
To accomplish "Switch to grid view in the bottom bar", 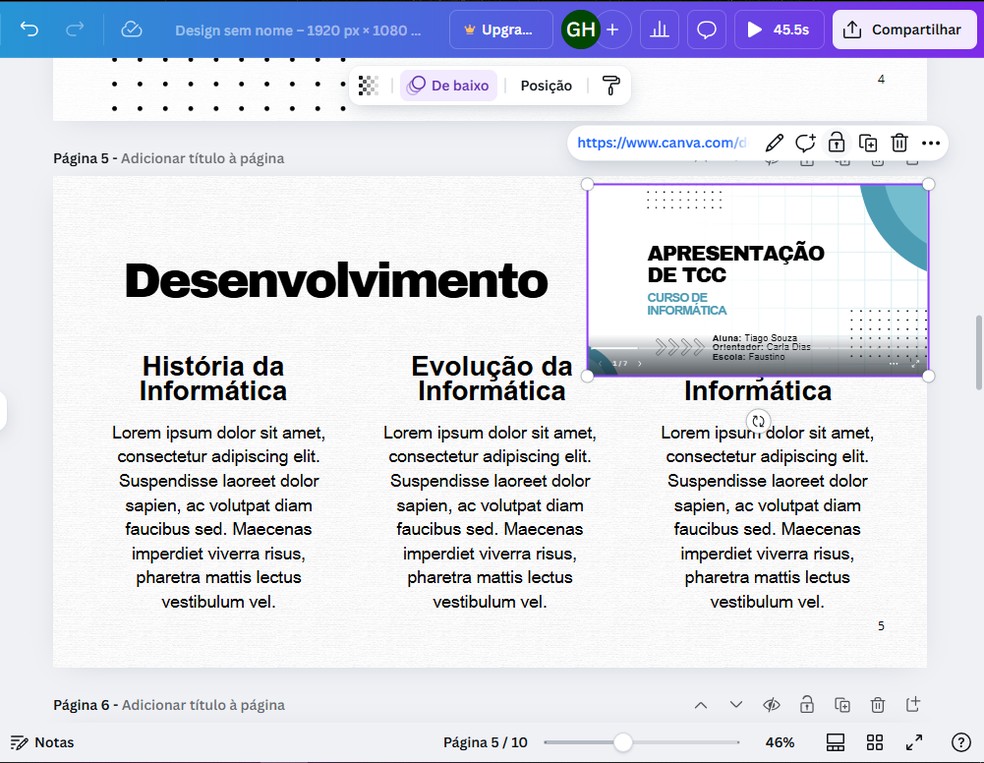I will coord(875,742).
